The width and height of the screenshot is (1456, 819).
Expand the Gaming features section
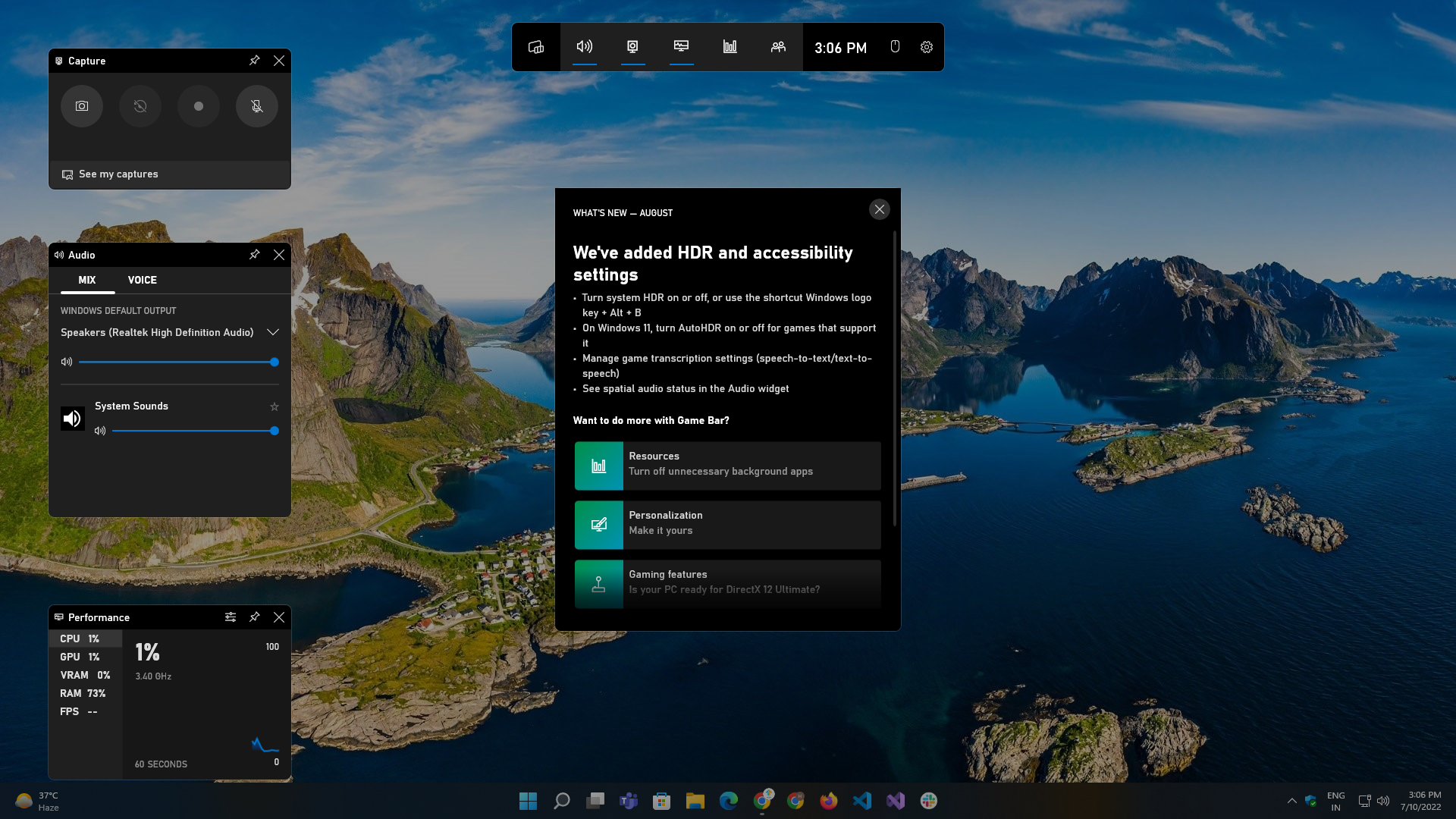click(727, 582)
